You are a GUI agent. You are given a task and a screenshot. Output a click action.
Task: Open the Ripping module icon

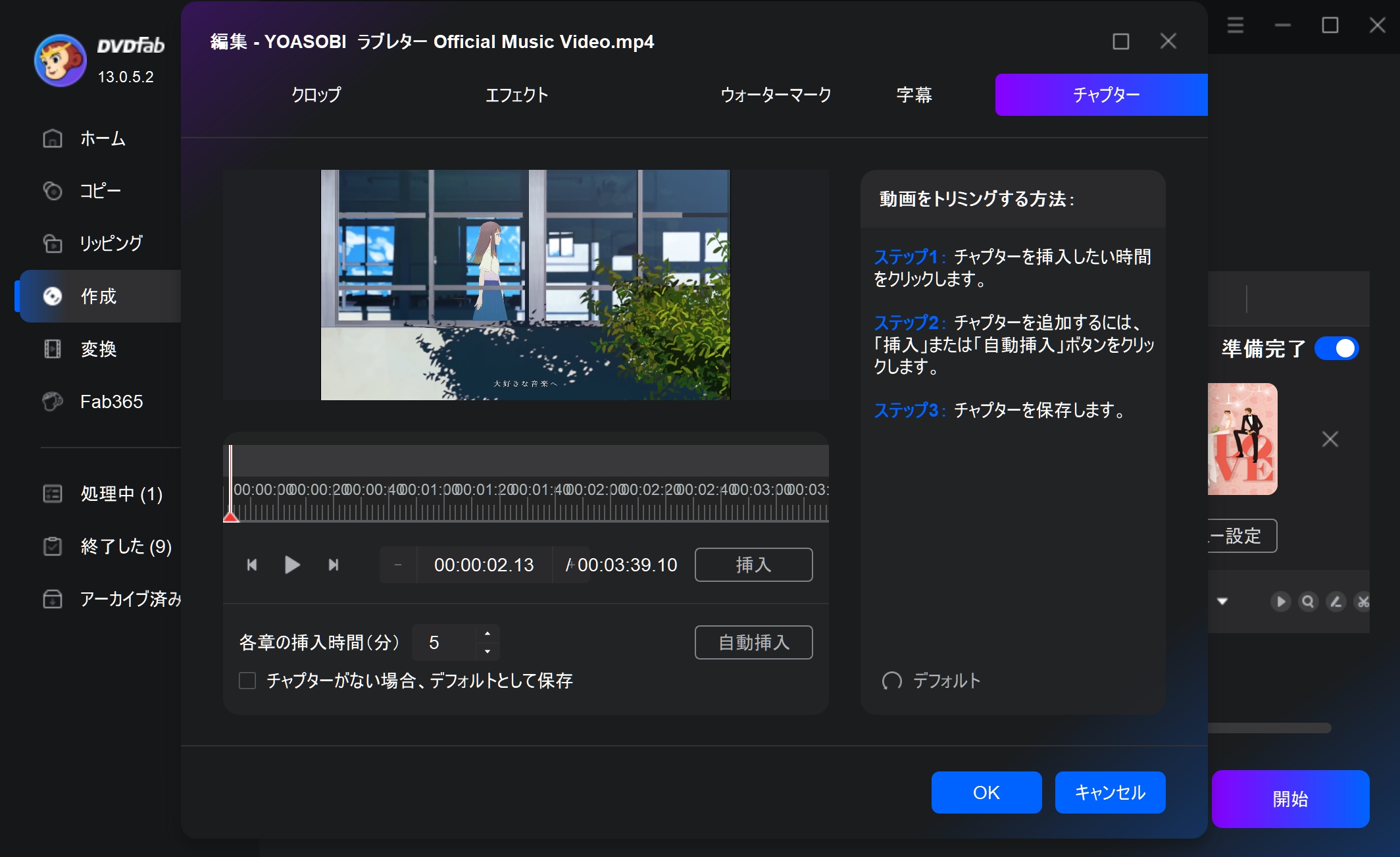click(x=53, y=244)
